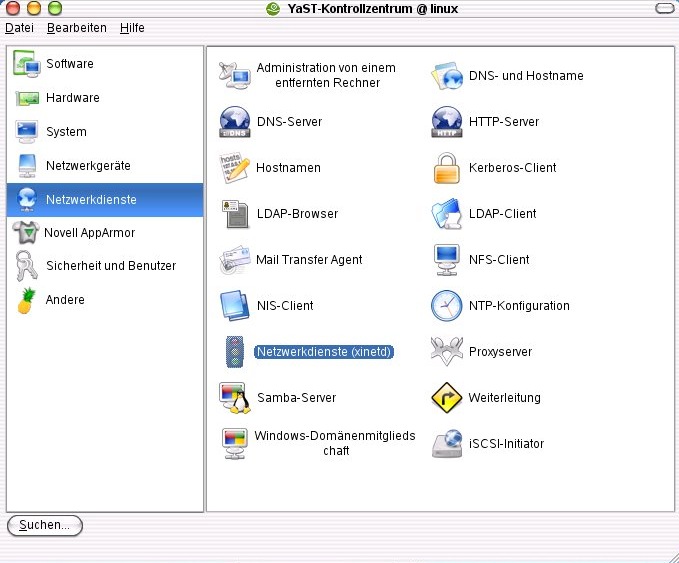Click the "Hostnamen" label

[x=288, y=168]
